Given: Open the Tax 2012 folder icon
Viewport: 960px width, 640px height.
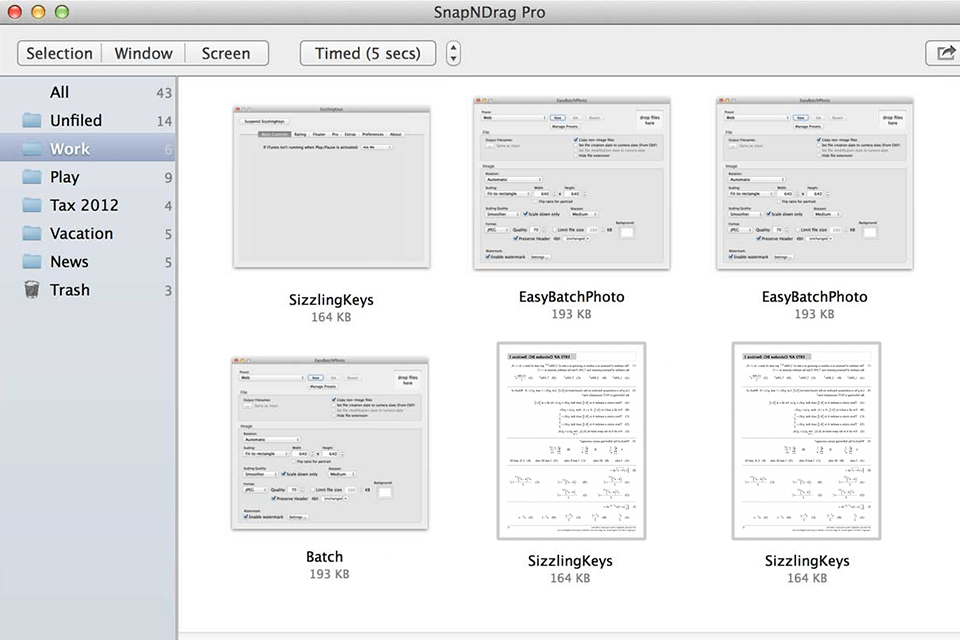Looking at the screenshot, I should coord(30,205).
